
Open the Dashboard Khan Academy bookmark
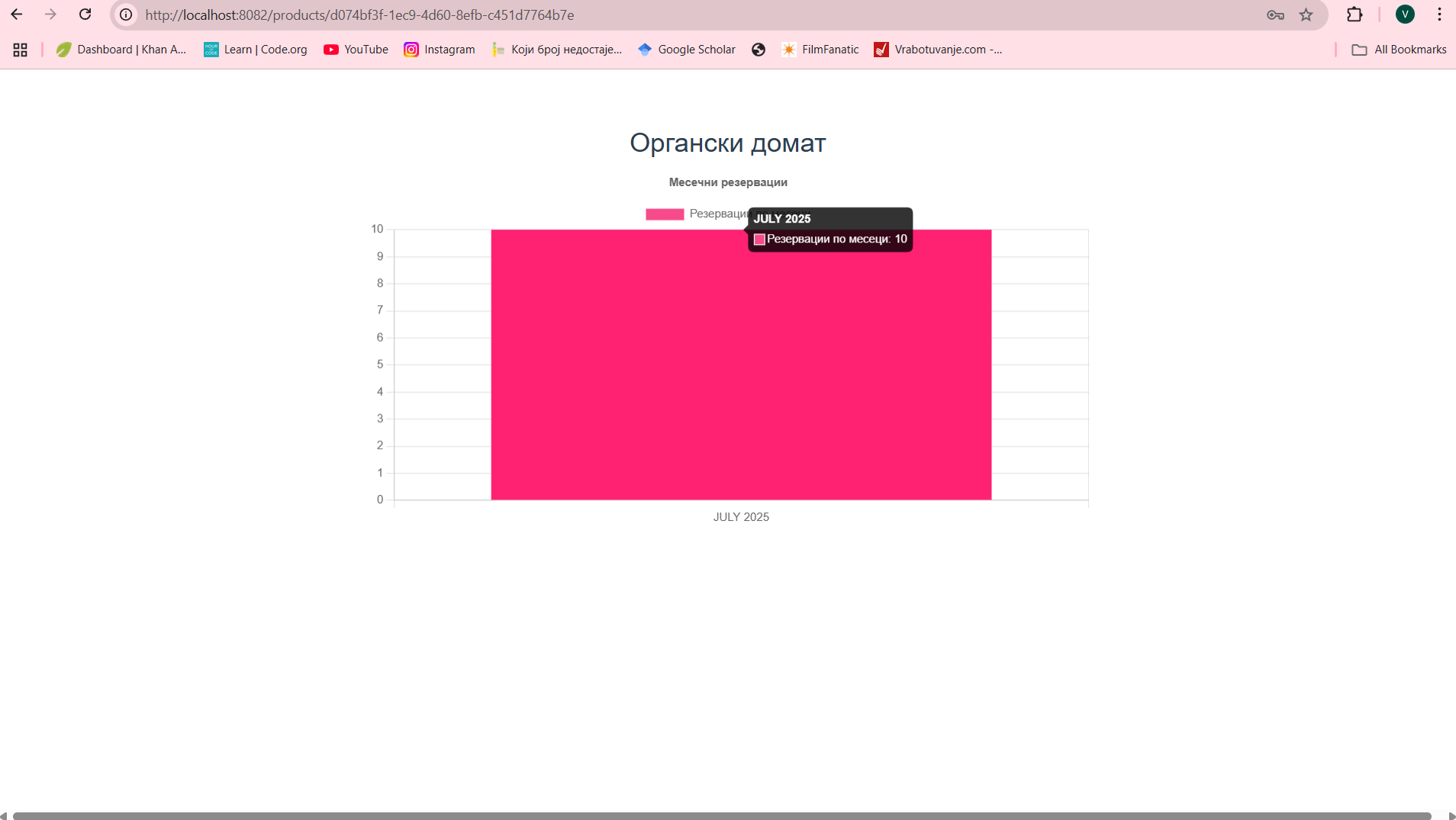[x=121, y=50]
